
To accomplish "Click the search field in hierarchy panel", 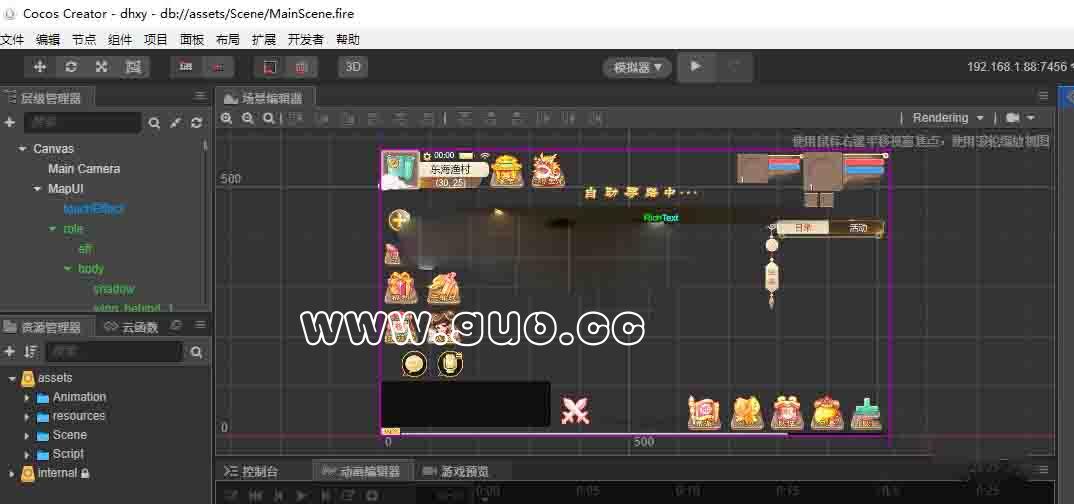I will (82, 123).
